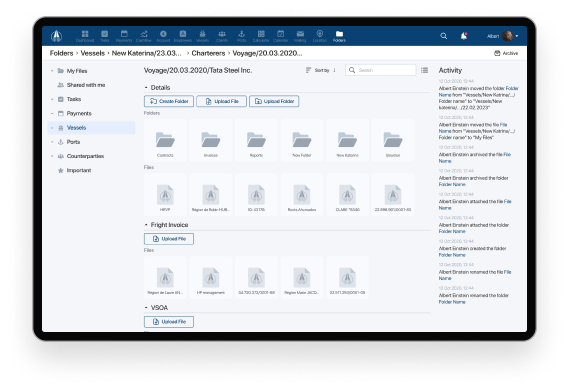Open the Sort by dropdown

pos(321,70)
